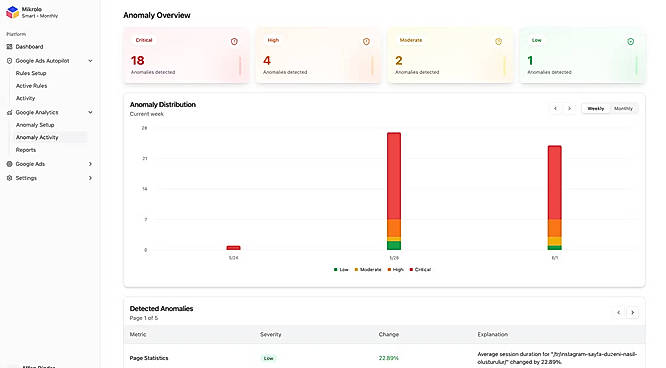Image resolution: width=666 pixels, height=368 pixels.
Task: Click the Critical card alert icon
Action: click(234, 42)
